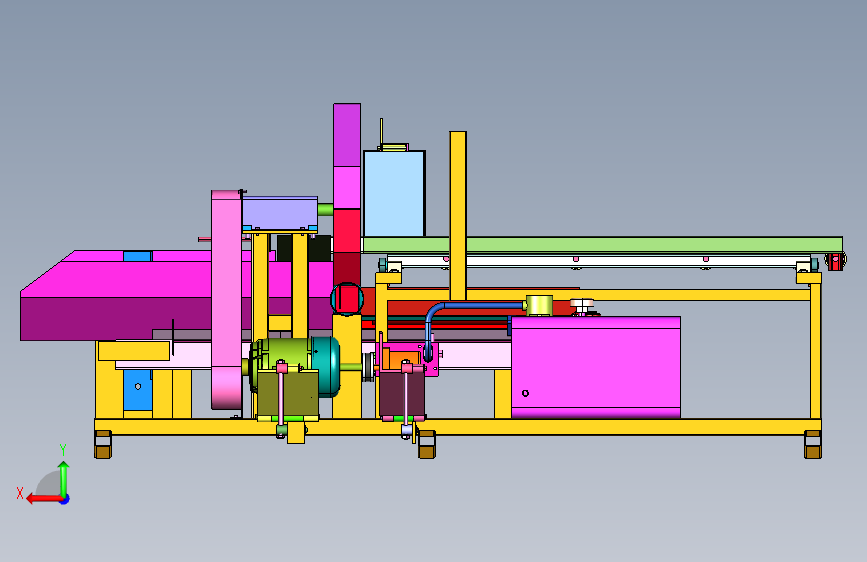Viewport: 867px width, 562px height.
Task: Select the small blue rectangle on the table top
Action: click(137, 256)
